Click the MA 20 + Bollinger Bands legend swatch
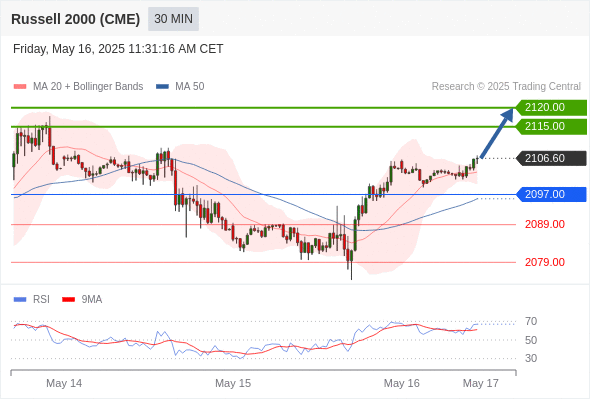This screenshot has height=400, width=590. [x=20, y=87]
